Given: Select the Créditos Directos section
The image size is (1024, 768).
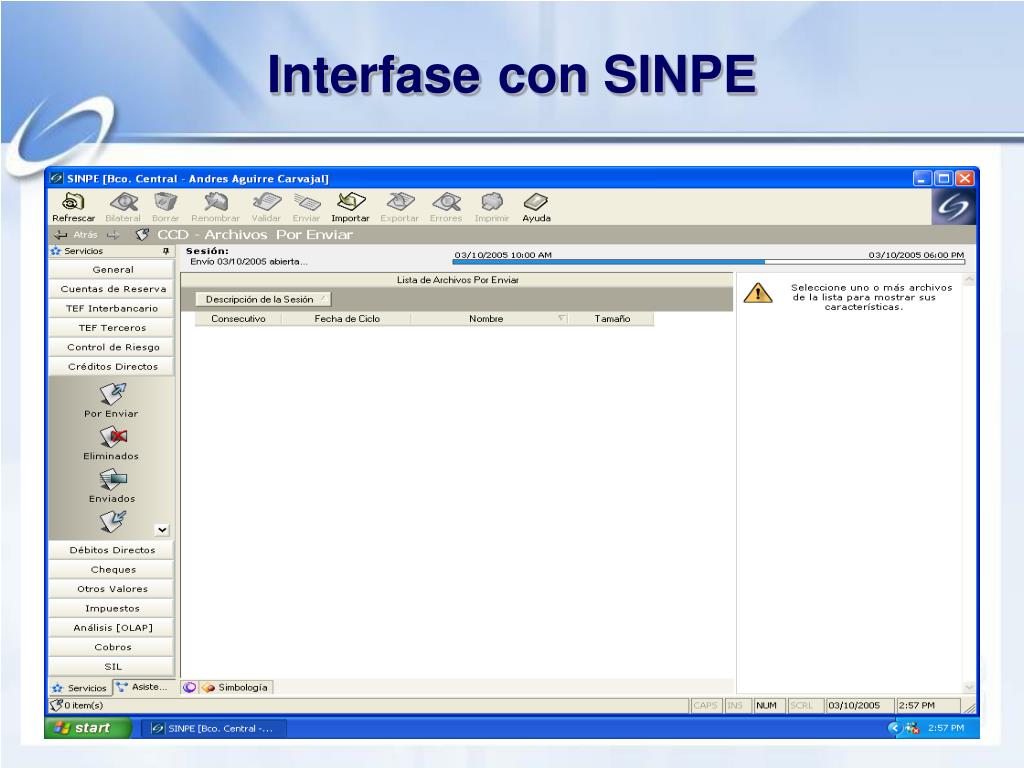Looking at the screenshot, I should click(x=112, y=367).
